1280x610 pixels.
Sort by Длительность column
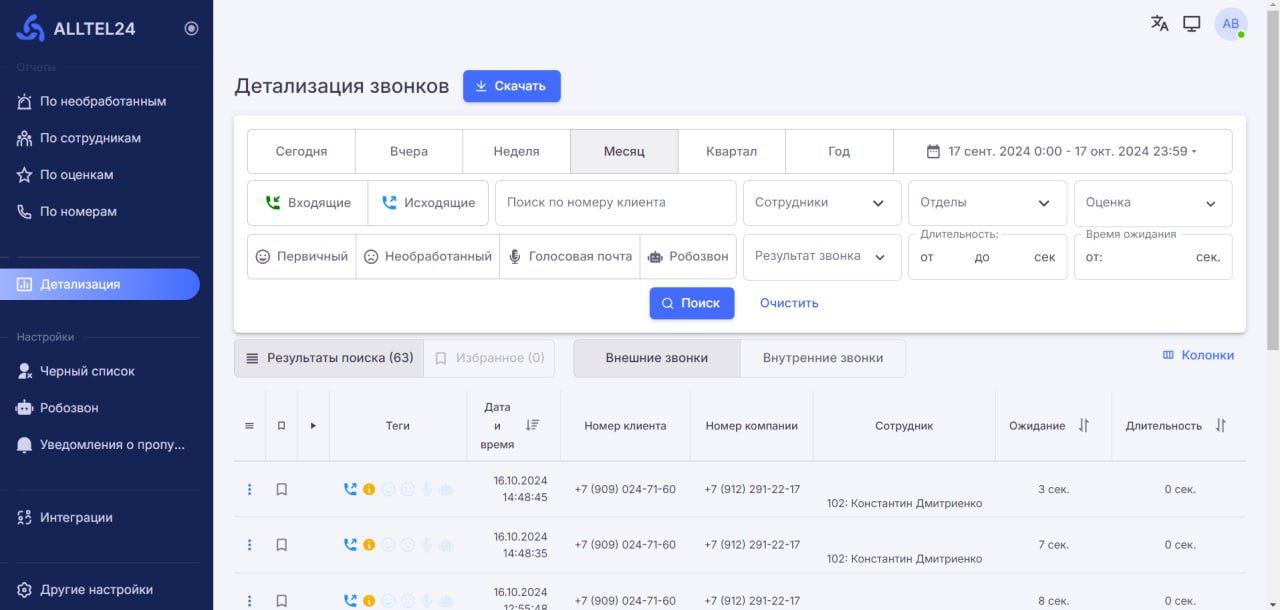click(x=1220, y=425)
